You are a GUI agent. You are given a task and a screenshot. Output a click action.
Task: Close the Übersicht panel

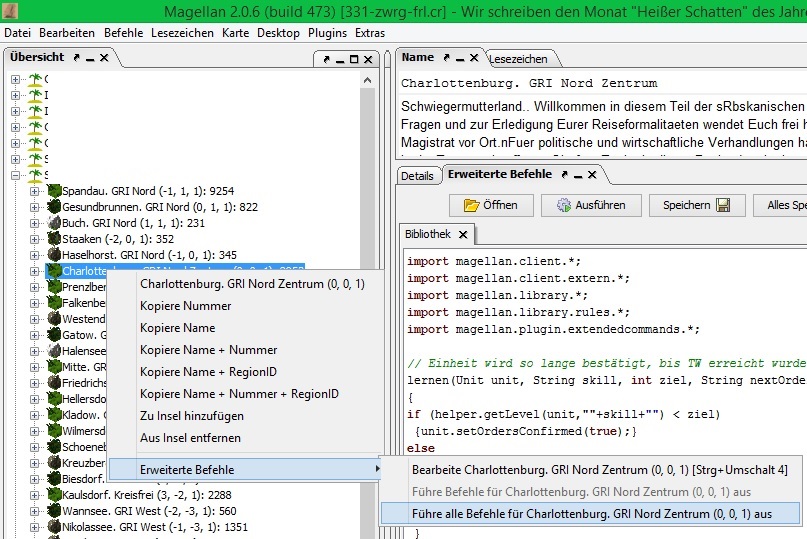pos(104,59)
